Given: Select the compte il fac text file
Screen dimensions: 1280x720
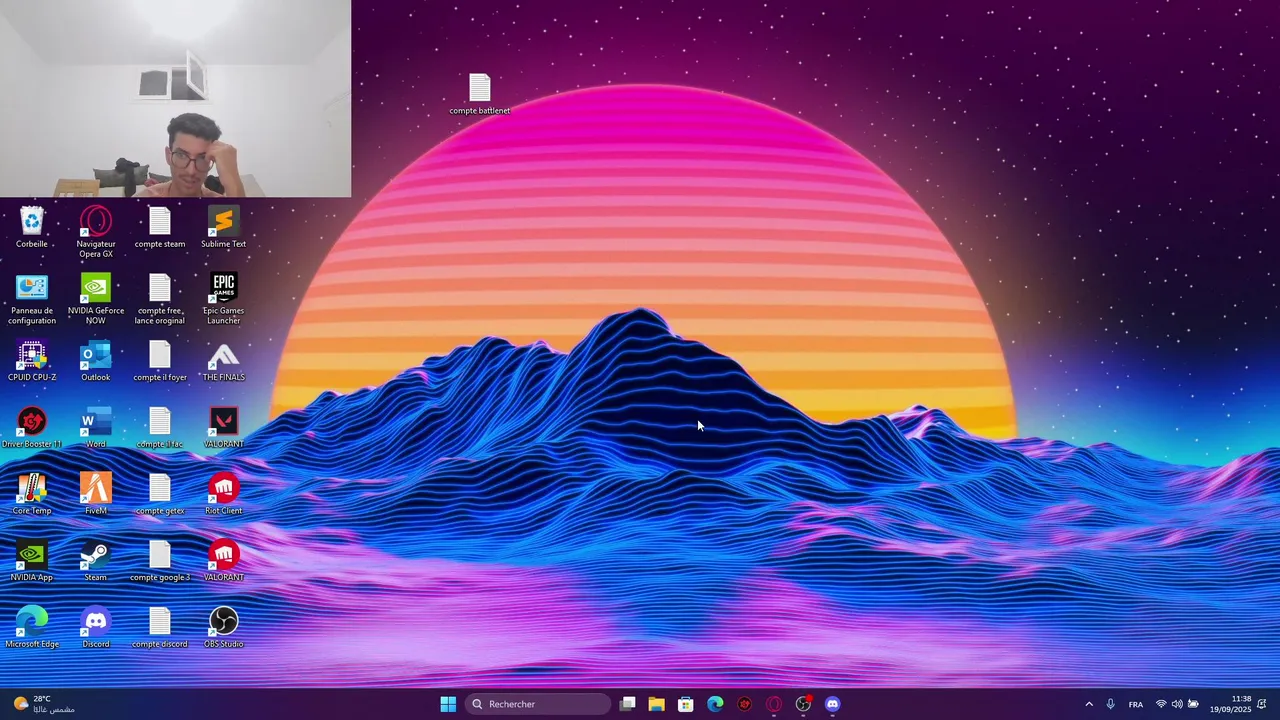Looking at the screenshot, I should click(160, 428).
